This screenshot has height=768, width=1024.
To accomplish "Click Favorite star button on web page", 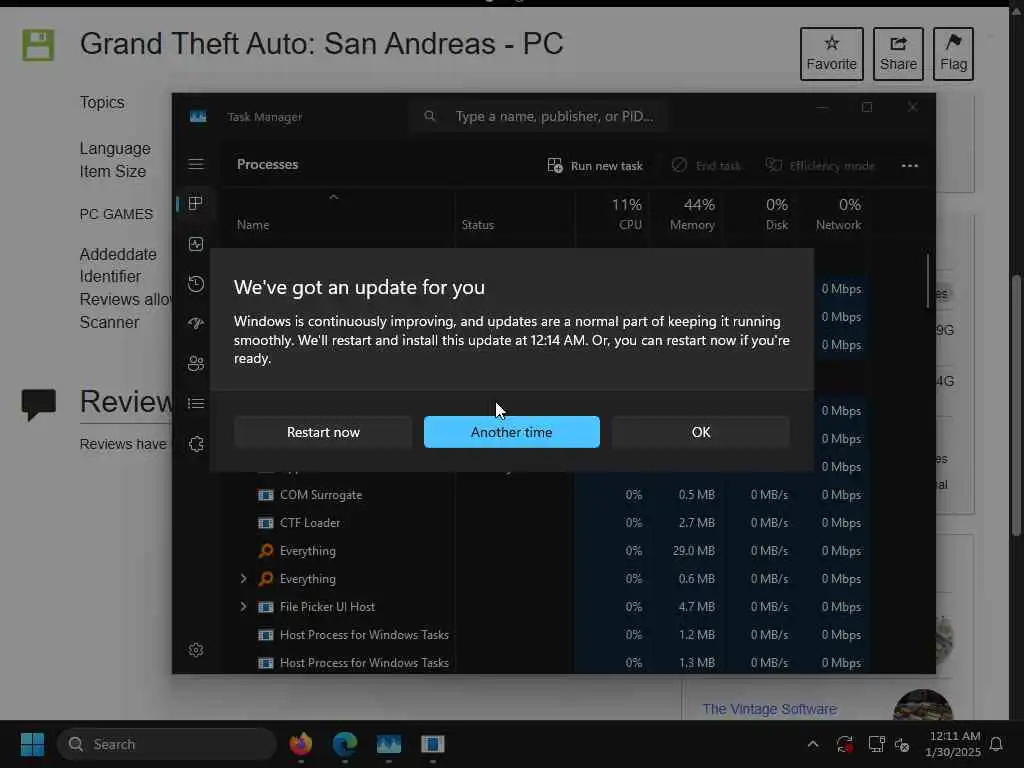I will click(831, 54).
